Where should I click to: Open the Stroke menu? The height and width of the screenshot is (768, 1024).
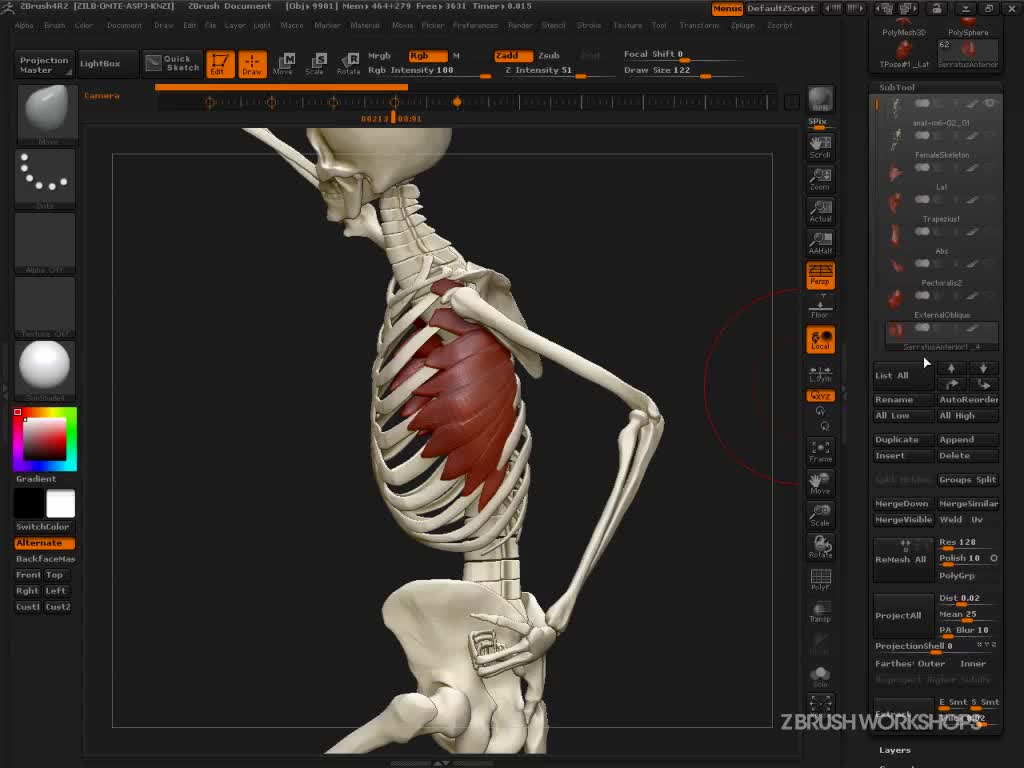(x=588, y=25)
